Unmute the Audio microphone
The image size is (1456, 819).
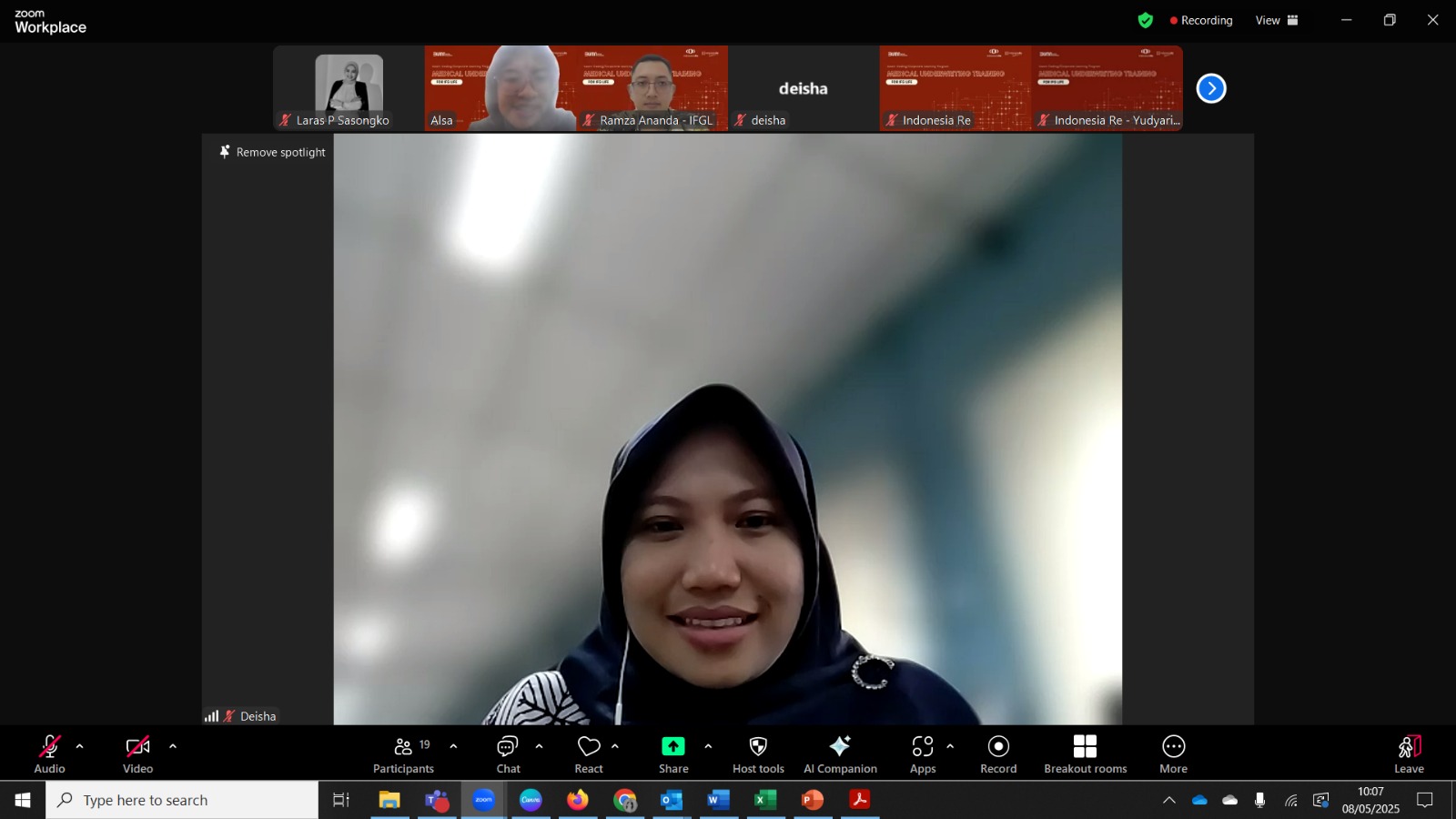coord(50,754)
